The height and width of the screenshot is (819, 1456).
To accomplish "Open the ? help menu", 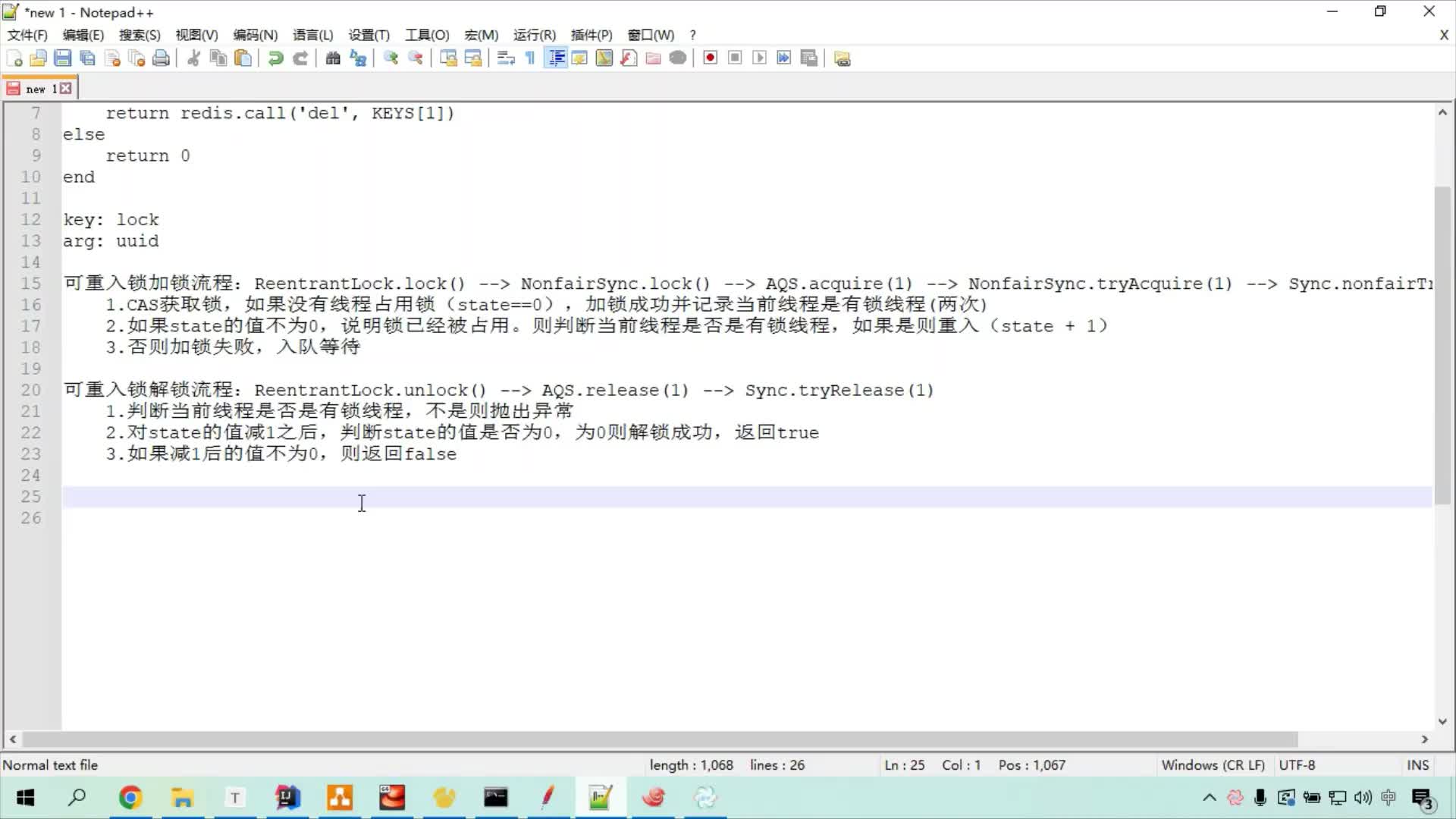I will point(692,35).
